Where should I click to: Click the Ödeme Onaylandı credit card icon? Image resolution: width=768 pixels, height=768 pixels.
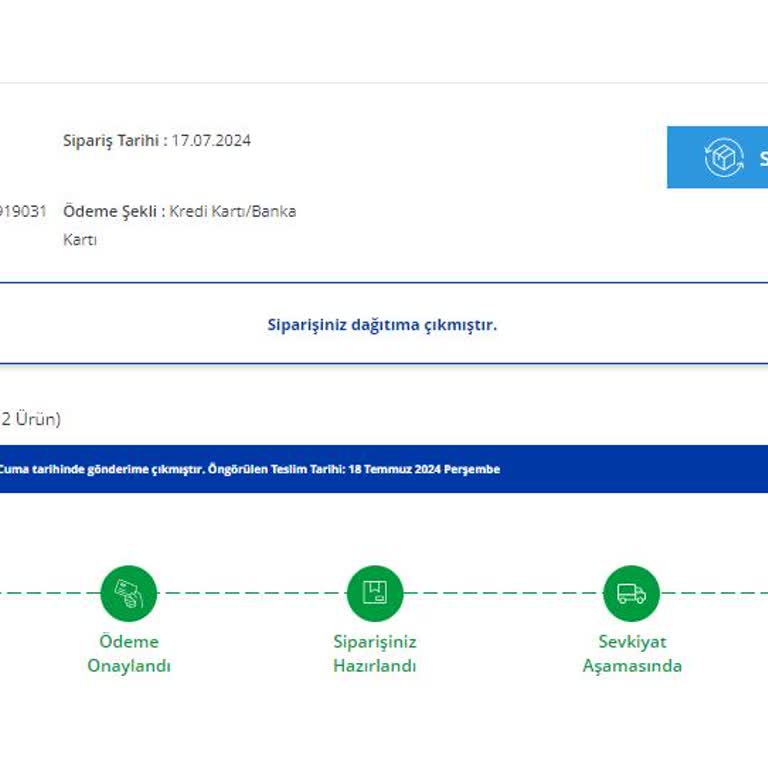[x=129, y=593]
